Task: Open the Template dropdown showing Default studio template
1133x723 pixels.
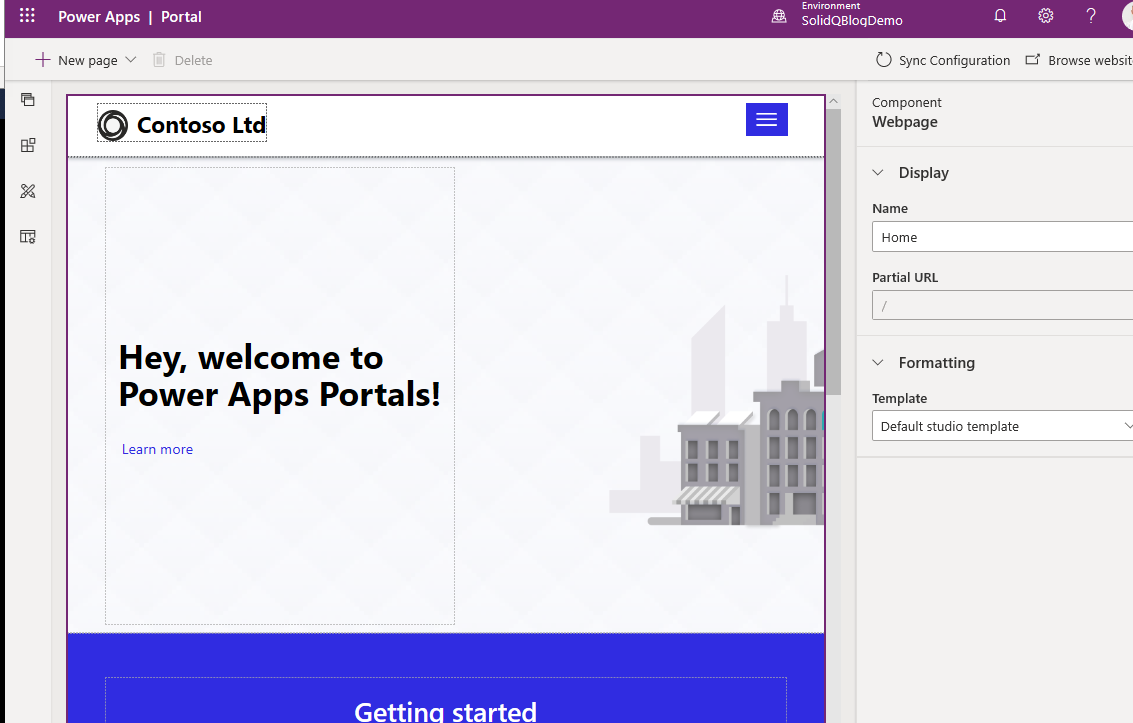Action: click(x=1002, y=426)
